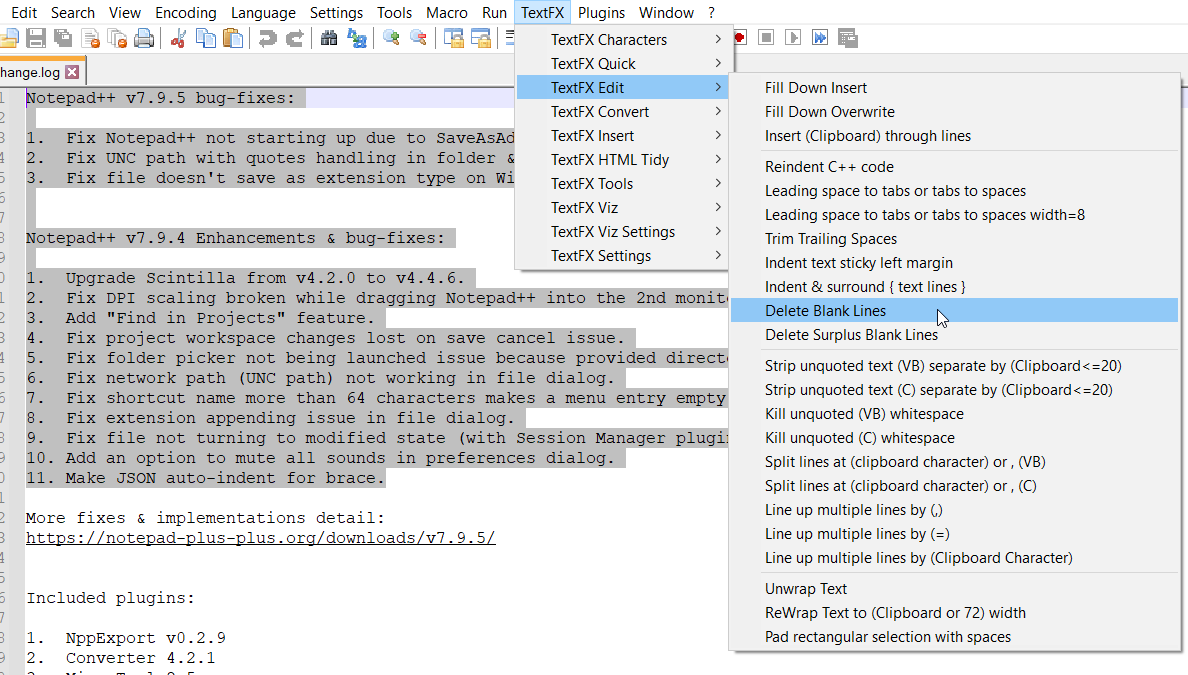
Task: Open the Encoding menu
Action: [x=186, y=13]
